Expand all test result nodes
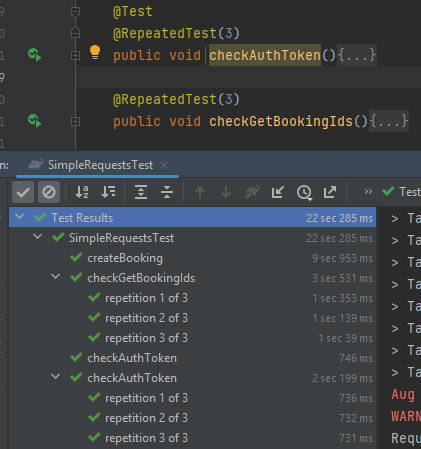Screen dimensions: 421x449 141,192
